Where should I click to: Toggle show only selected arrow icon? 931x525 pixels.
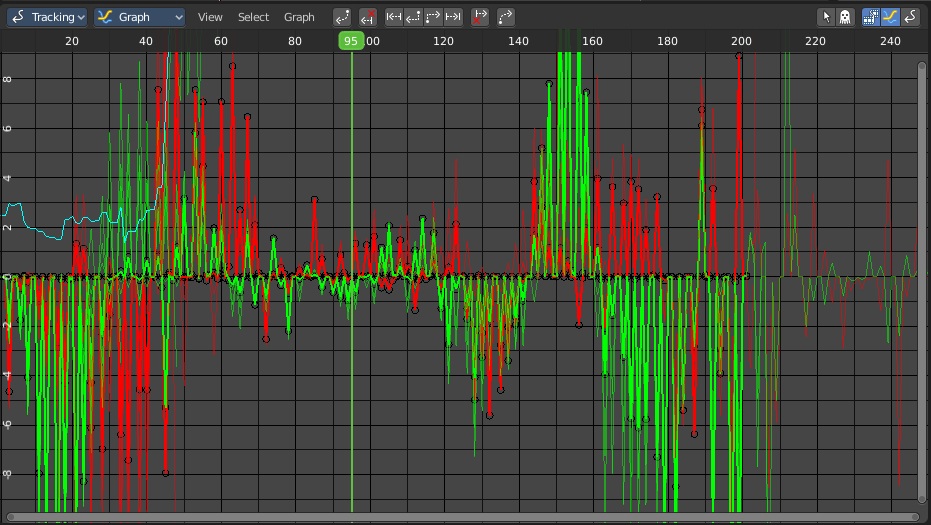pyautogui.click(x=826, y=17)
